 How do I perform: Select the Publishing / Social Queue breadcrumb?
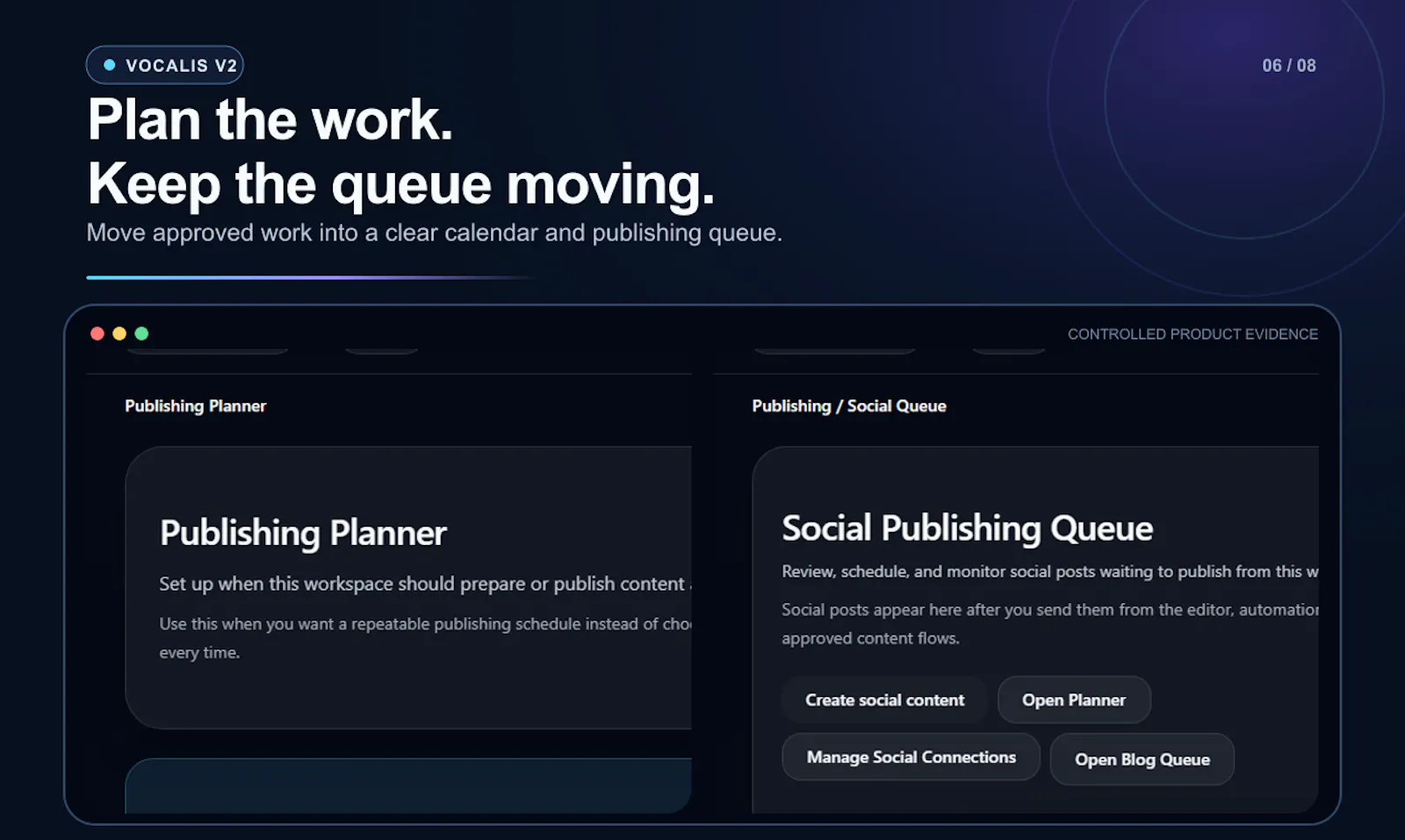(x=849, y=406)
